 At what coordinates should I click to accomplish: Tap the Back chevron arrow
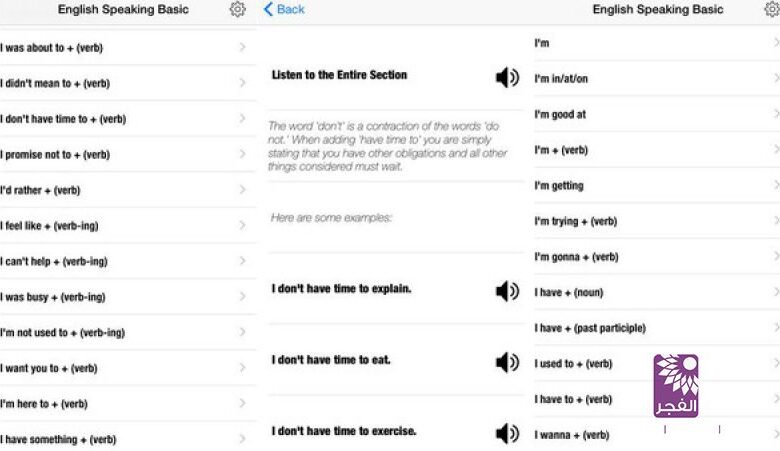click(x=268, y=9)
